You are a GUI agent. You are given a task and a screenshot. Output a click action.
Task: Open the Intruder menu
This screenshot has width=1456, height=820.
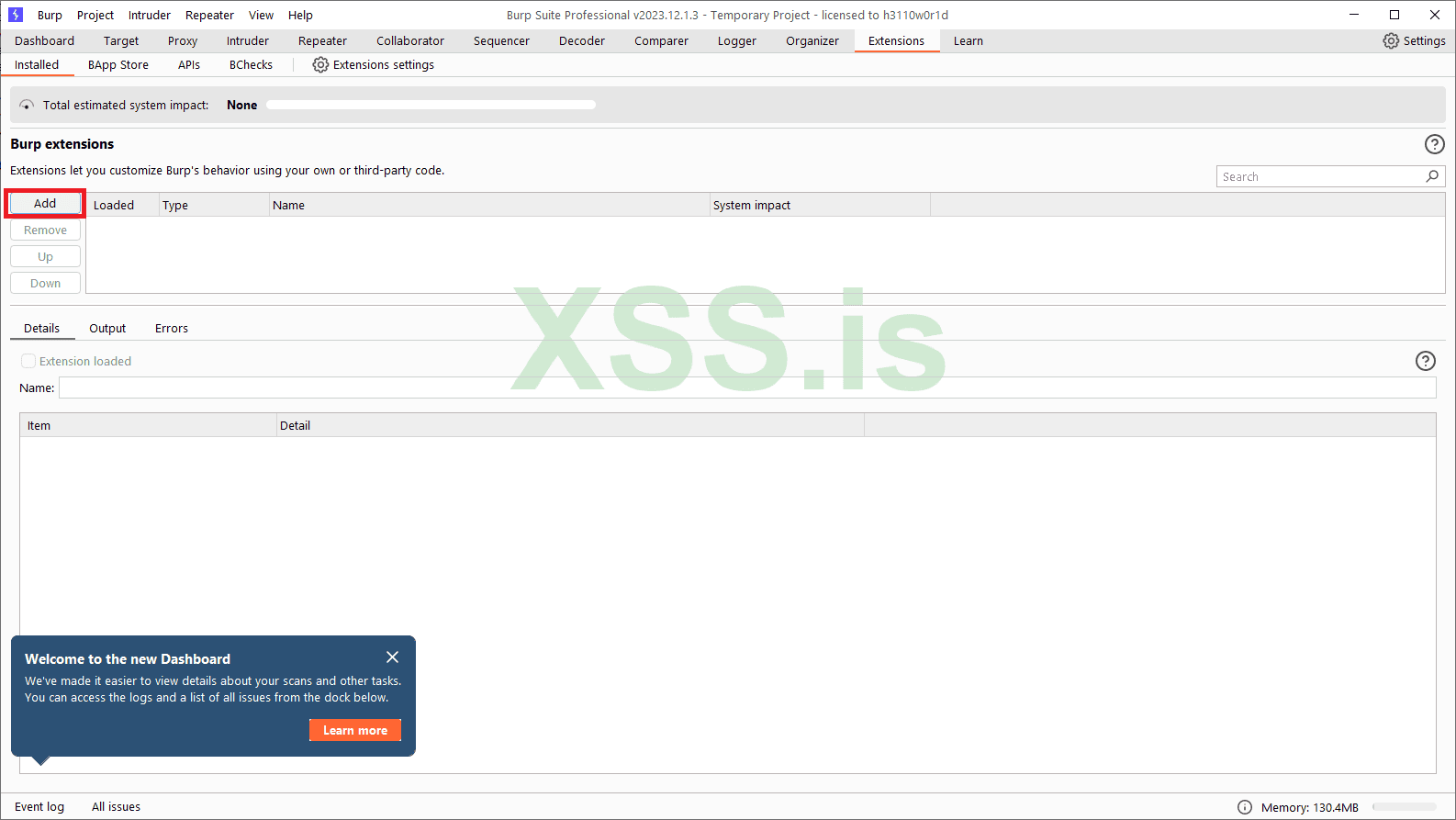coord(150,15)
